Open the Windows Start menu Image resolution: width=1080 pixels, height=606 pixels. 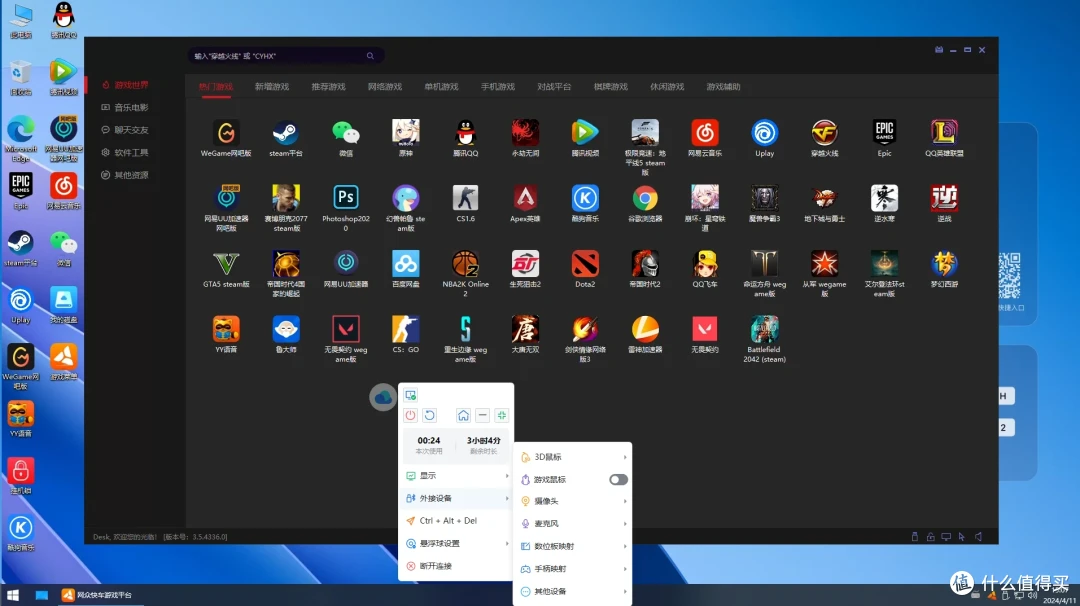click(x=12, y=595)
